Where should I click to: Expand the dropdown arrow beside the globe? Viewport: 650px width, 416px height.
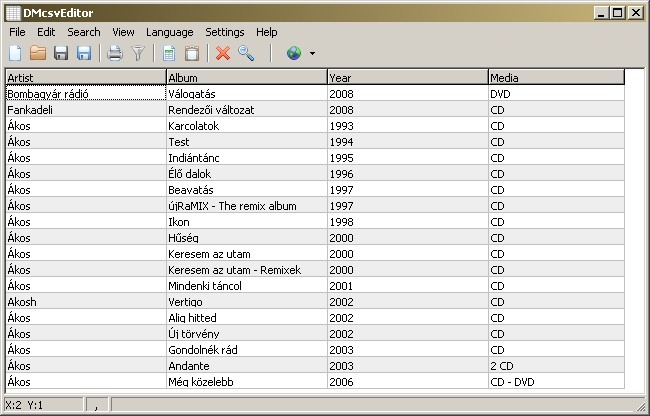pyautogui.click(x=312, y=54)
